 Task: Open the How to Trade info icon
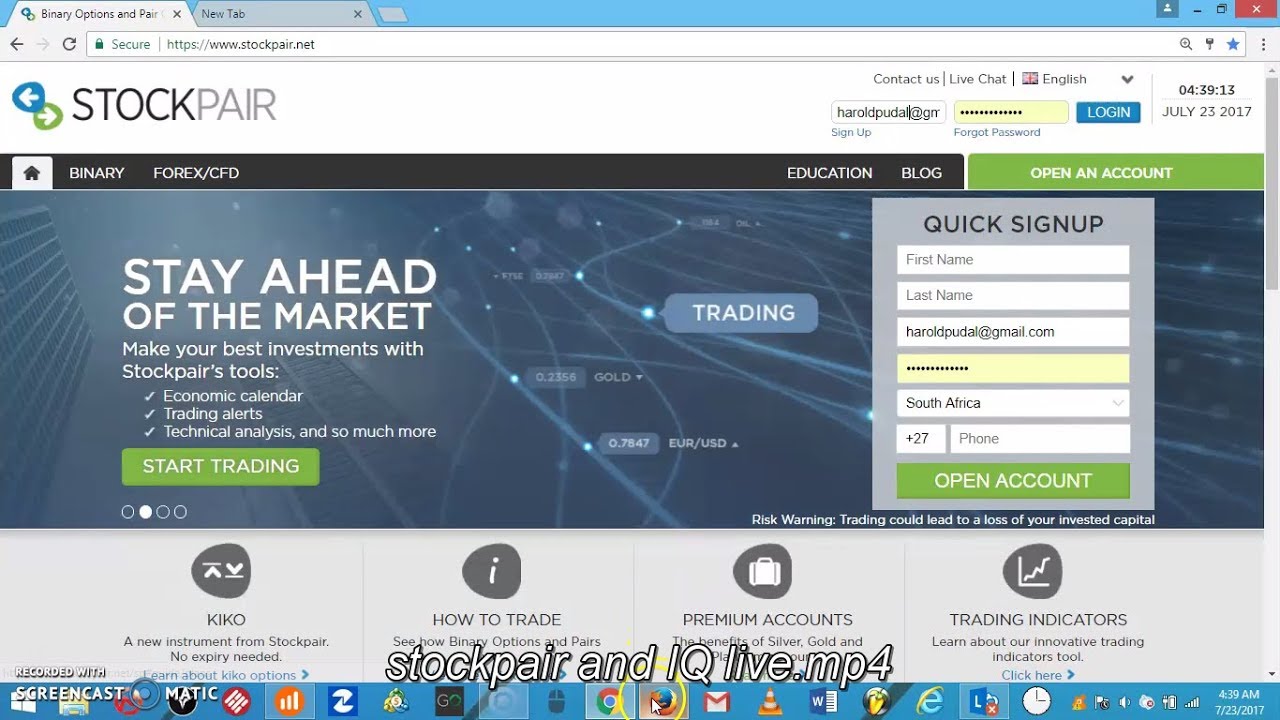(x=492, y=571)
